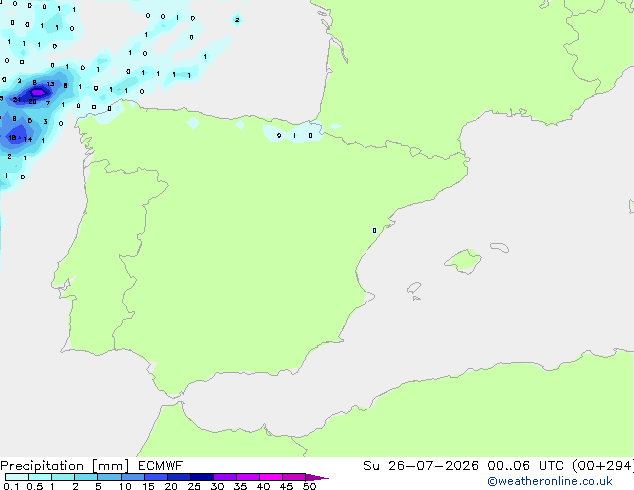Click the isolated '2' value in the diamond cell
The image size is (634, 490).
tap(237, 19)
